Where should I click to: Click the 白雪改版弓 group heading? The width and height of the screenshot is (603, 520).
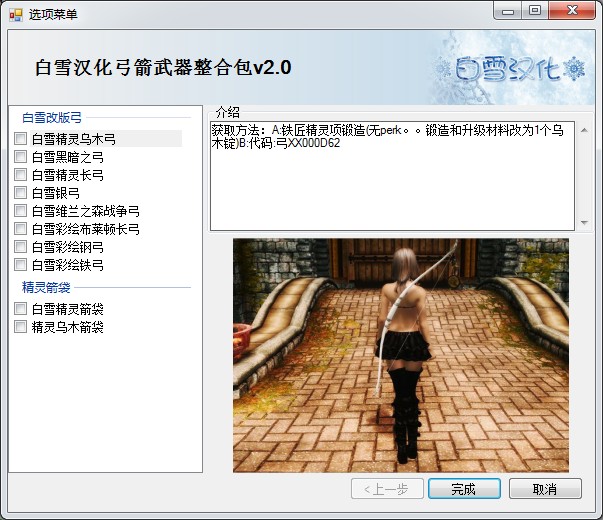coord(52,118)
